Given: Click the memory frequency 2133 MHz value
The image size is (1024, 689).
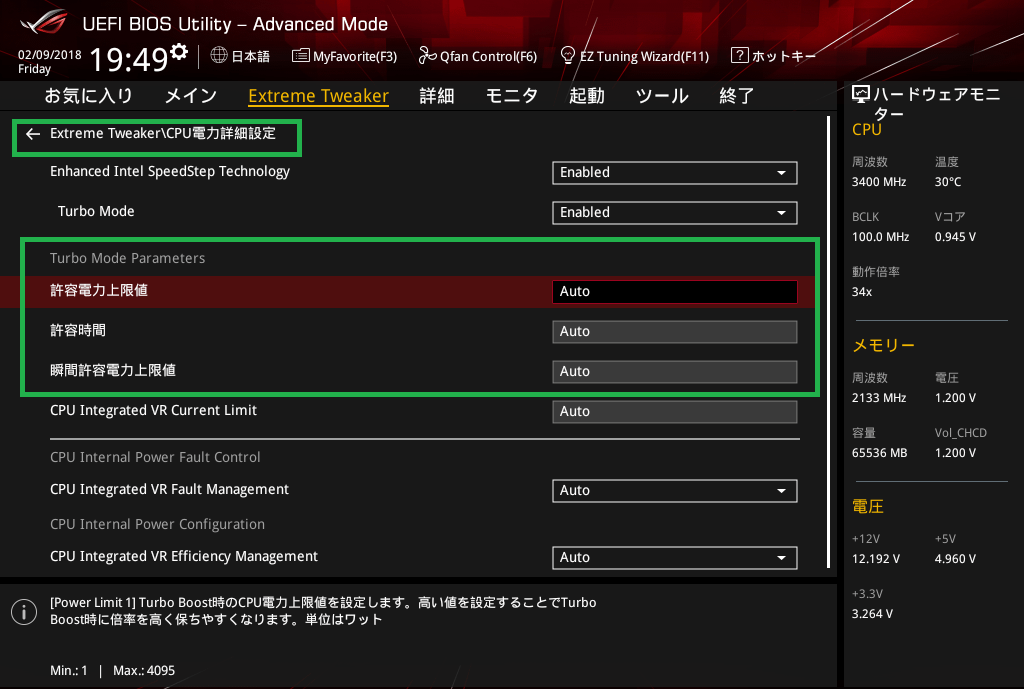Looking at the screenshot, I should pyautogui.click(x=879, y=398).
